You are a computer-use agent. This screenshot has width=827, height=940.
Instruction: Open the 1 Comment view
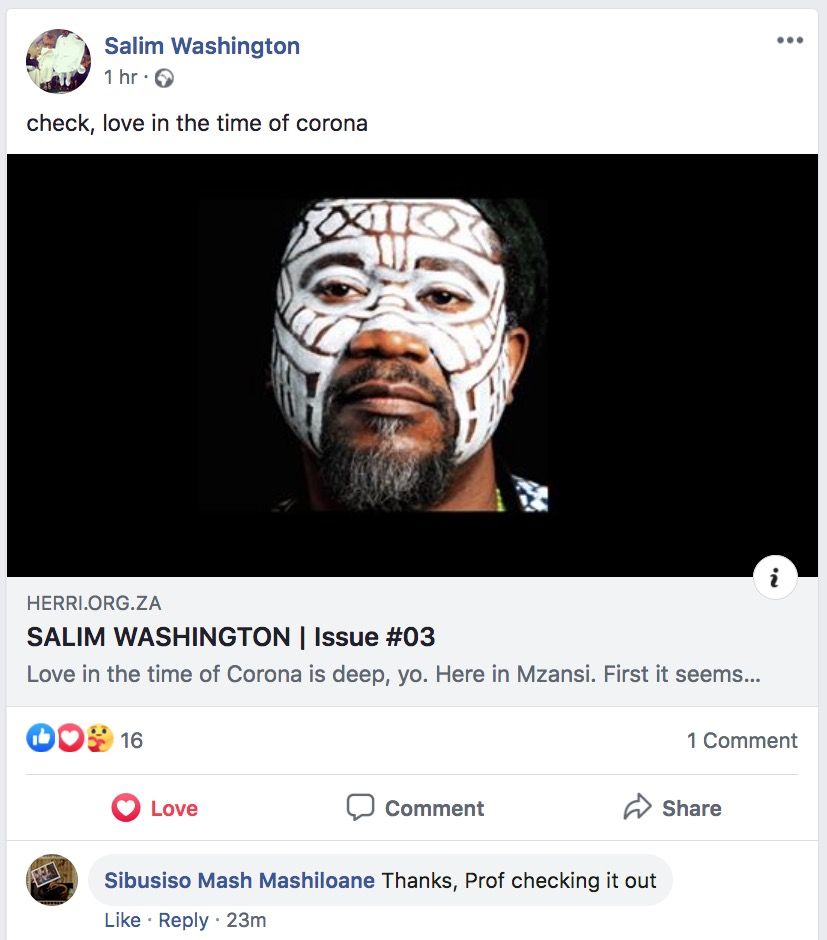742,740
